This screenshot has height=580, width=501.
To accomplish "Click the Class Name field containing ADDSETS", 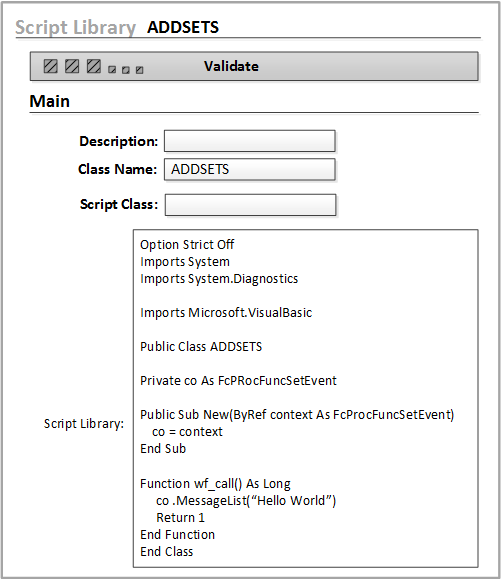I will point(250,169).
